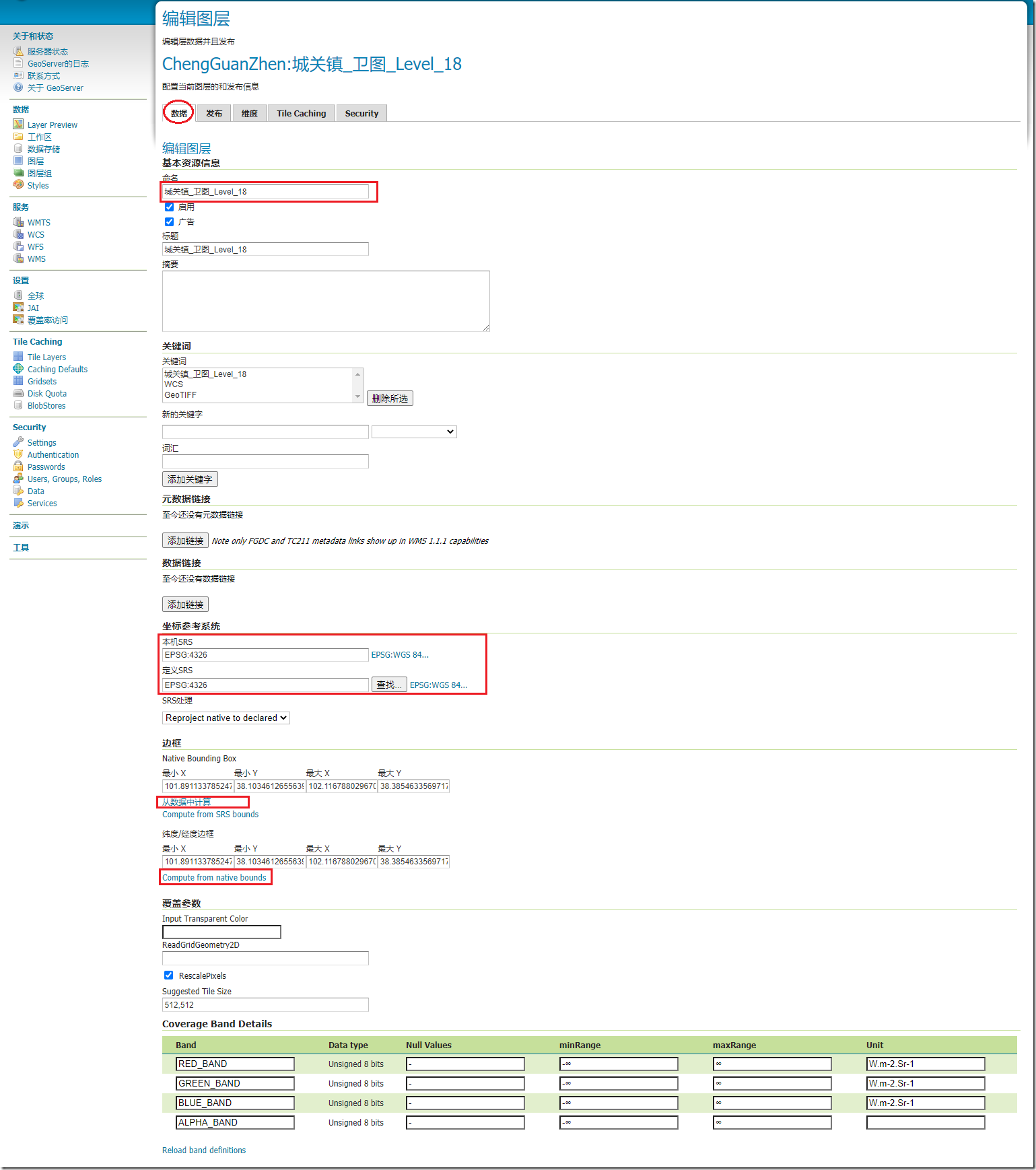Toggle the 广告 (advertised) checkbox
This screenshot has height=1170, width=1036.
coord(169,221)
